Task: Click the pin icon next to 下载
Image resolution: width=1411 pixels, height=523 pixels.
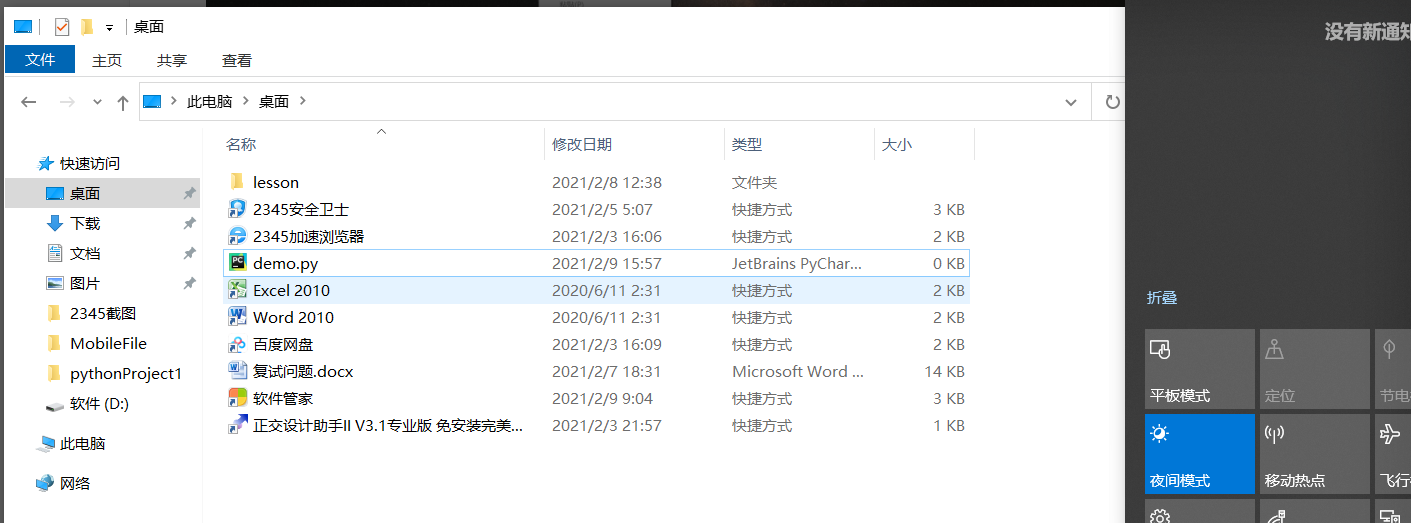Action: click(x=189, y=223)
